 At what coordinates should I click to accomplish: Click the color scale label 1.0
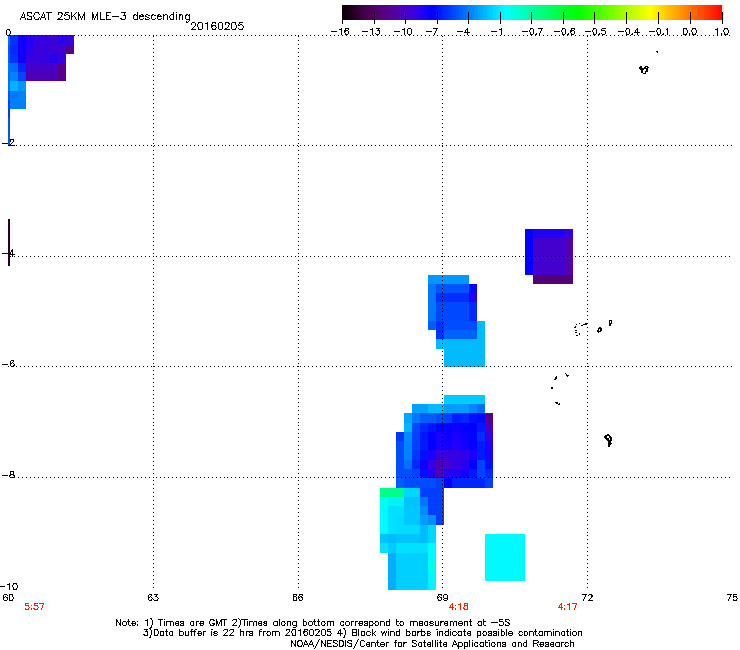point(722,32)
